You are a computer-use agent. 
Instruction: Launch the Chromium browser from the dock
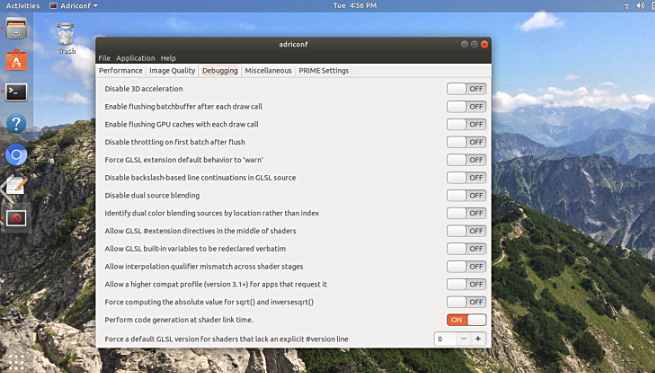(x=16, y=155)
